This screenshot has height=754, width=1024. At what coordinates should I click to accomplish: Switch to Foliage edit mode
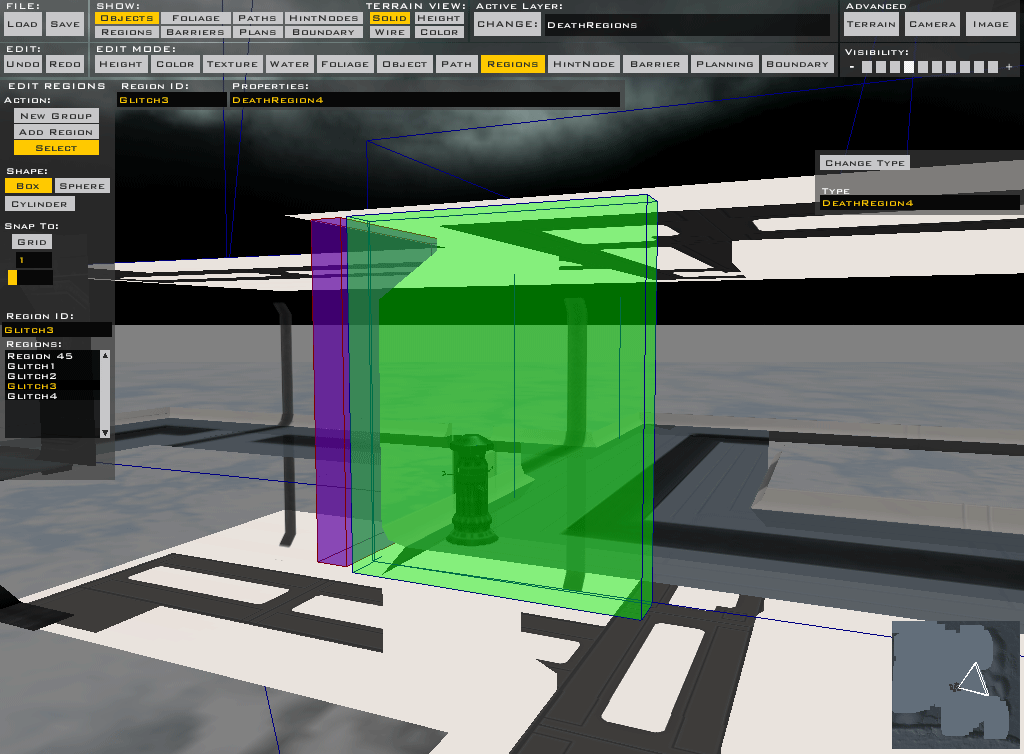(x=345, y=64)
